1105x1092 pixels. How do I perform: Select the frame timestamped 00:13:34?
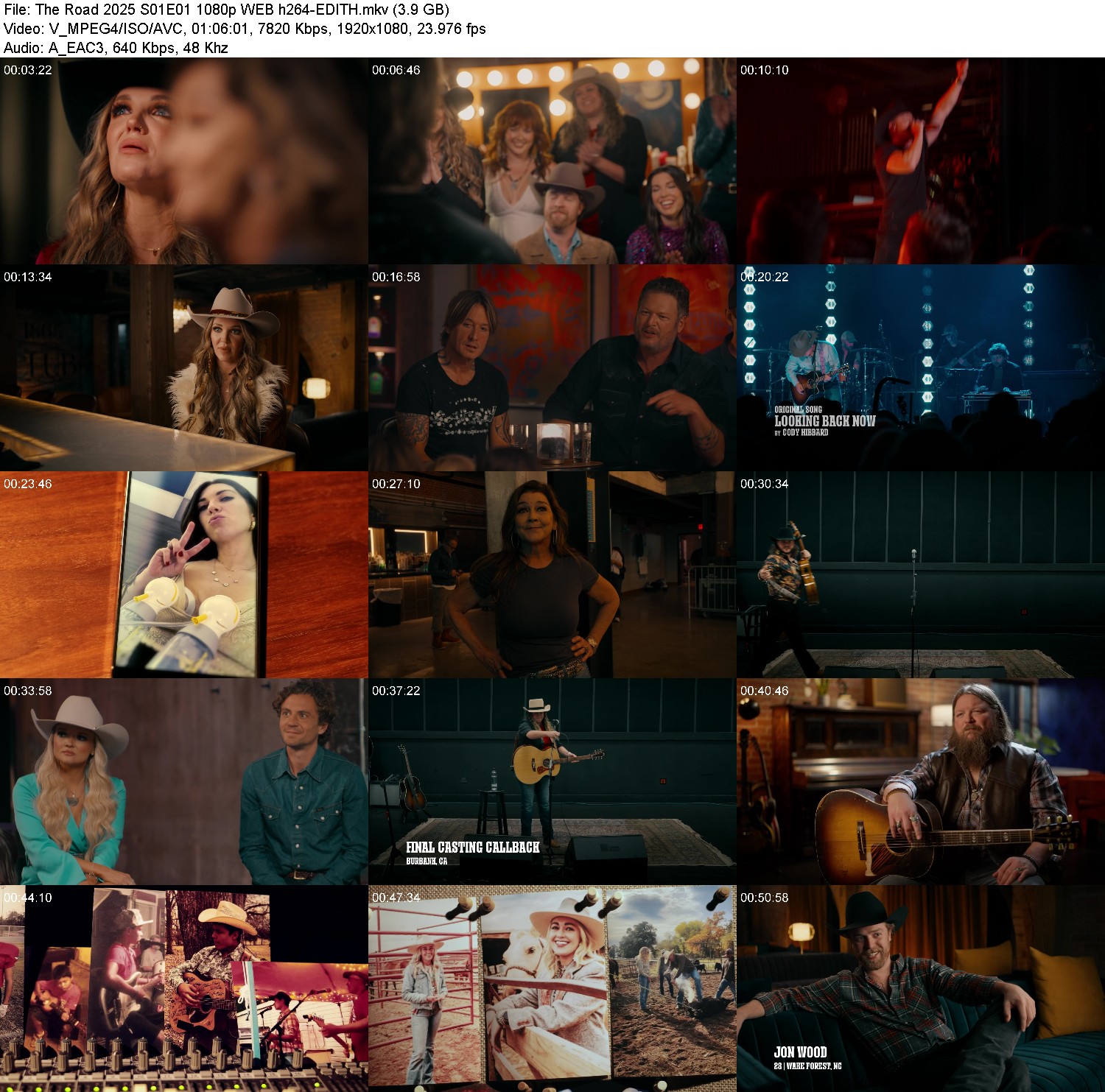183,368
